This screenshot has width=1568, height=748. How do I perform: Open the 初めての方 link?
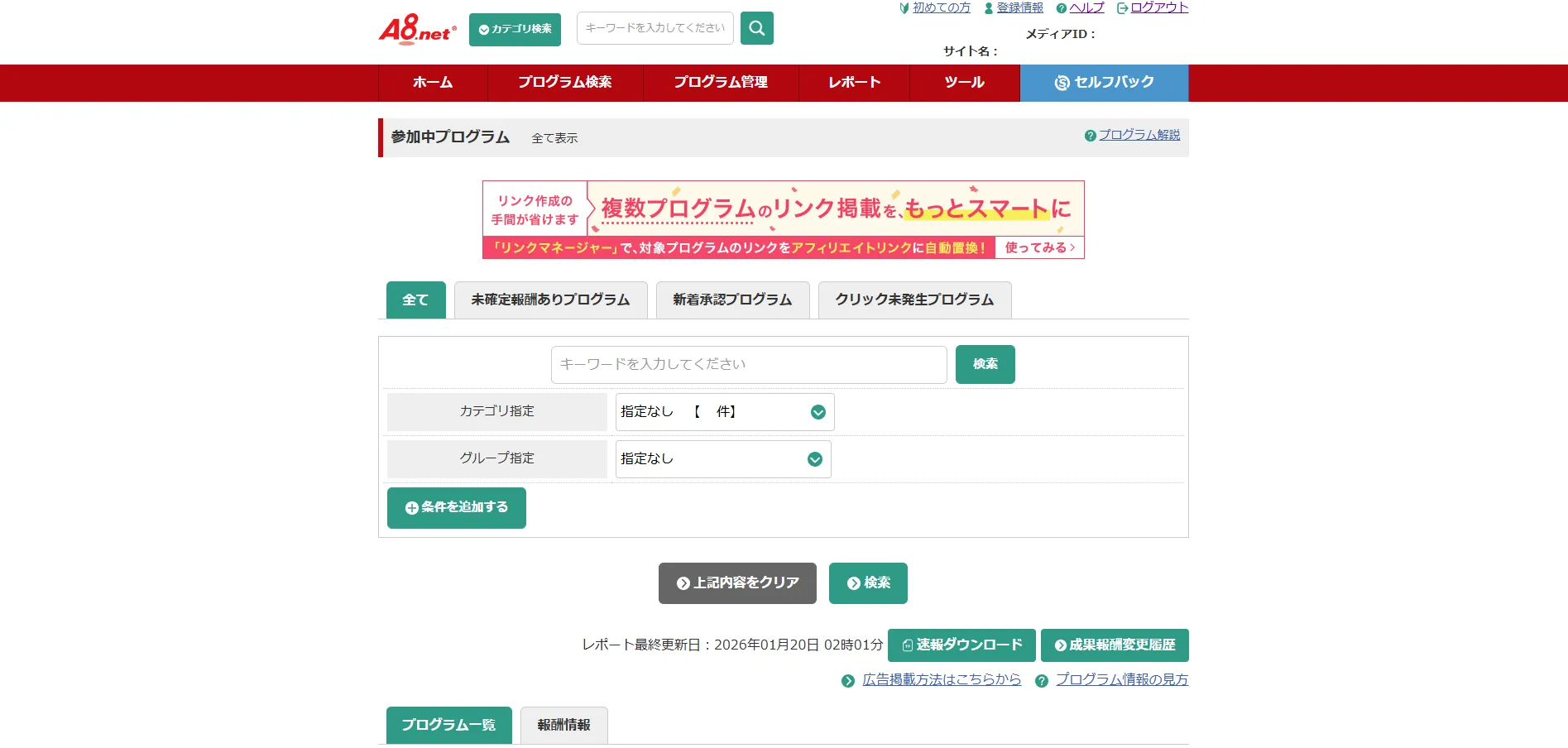[x=941, y=7]
